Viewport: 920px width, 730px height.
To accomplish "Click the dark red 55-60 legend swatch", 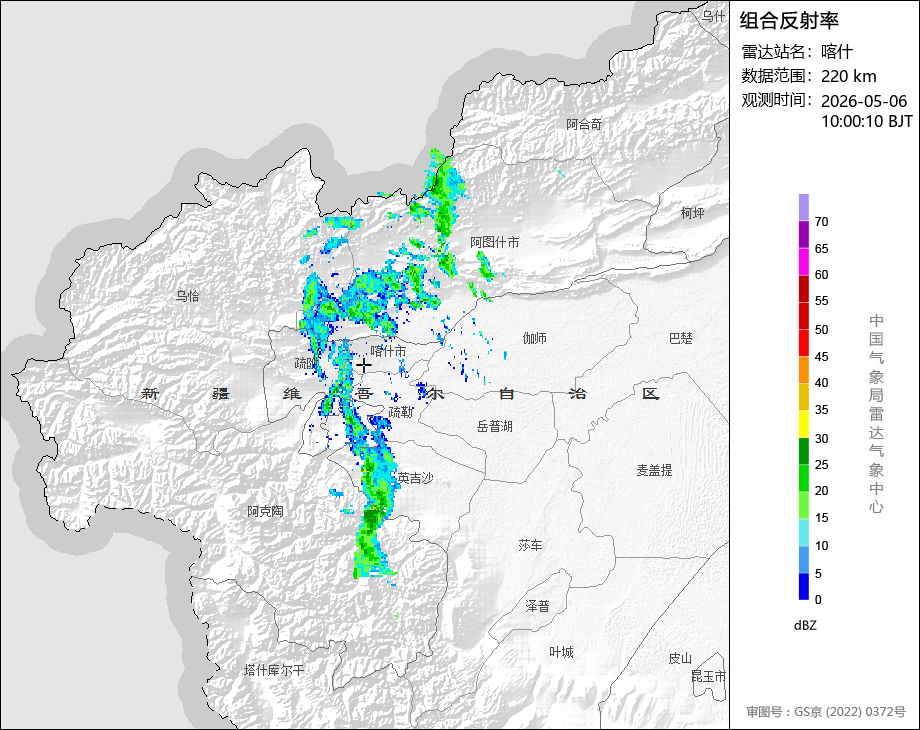I will tap(804, 288).
